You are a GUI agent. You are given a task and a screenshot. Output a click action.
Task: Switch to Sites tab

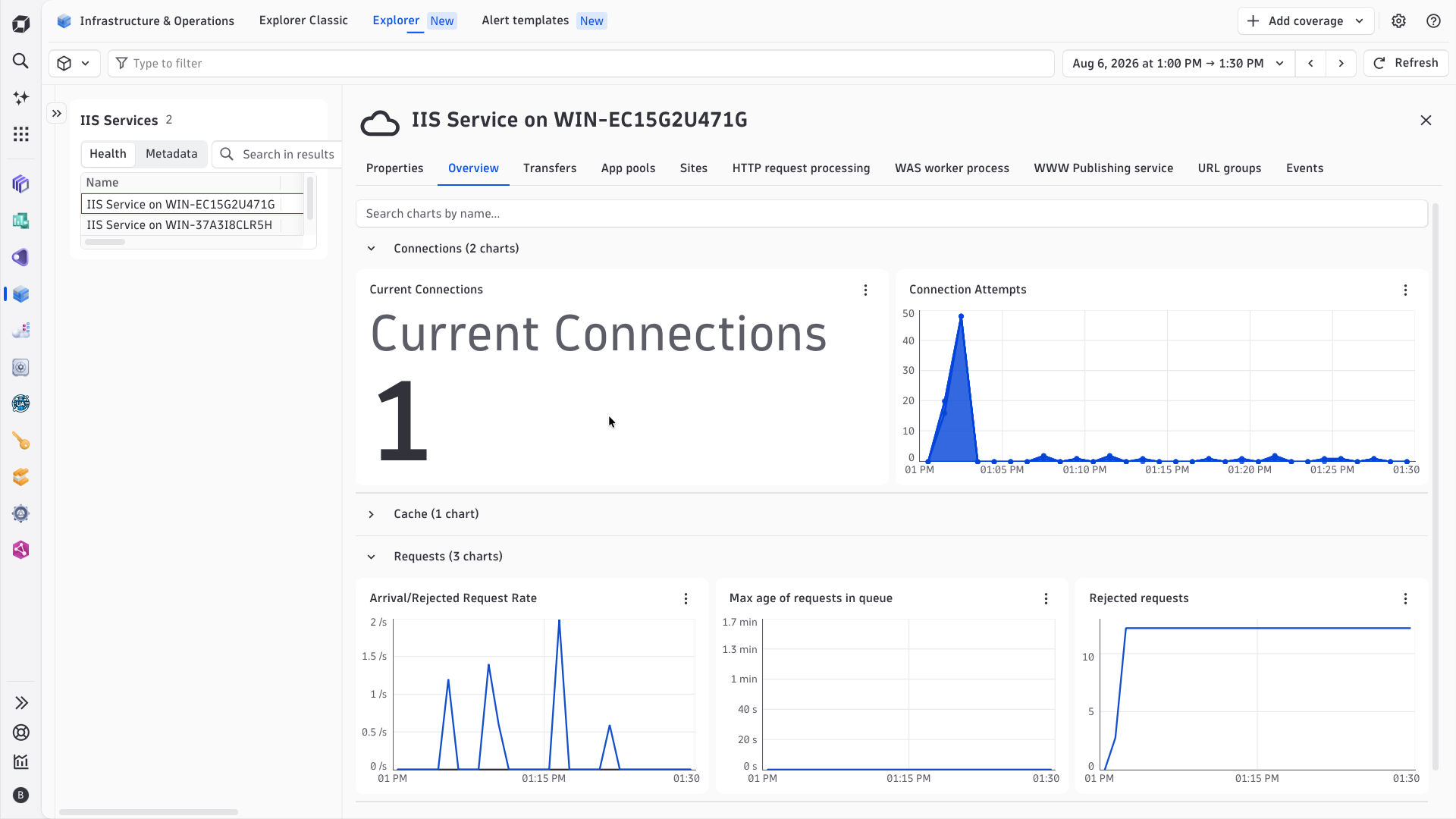[x=693, y=168]
